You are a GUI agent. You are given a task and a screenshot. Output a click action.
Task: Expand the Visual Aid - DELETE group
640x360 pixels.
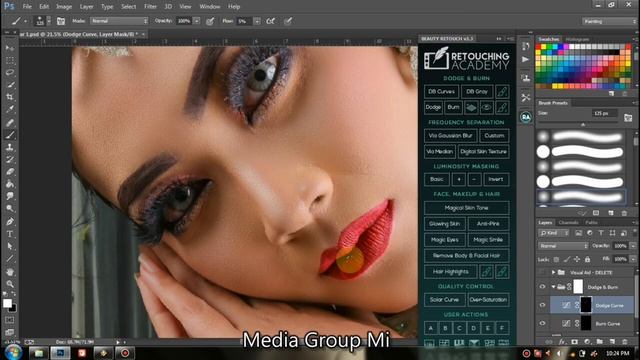[553, 272]
